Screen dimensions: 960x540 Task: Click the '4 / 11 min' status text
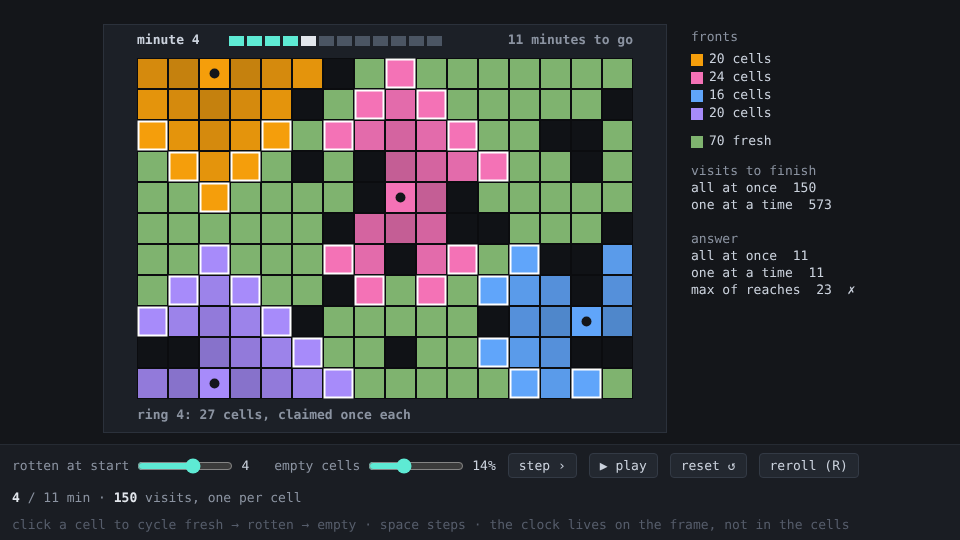51,498
